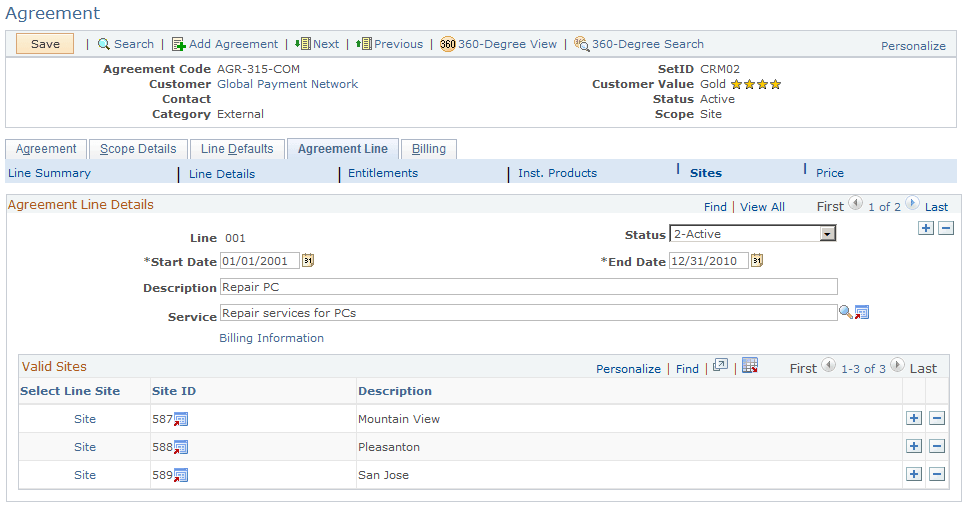Download Valid Sites grid to spreadsheet

point(749,366)
